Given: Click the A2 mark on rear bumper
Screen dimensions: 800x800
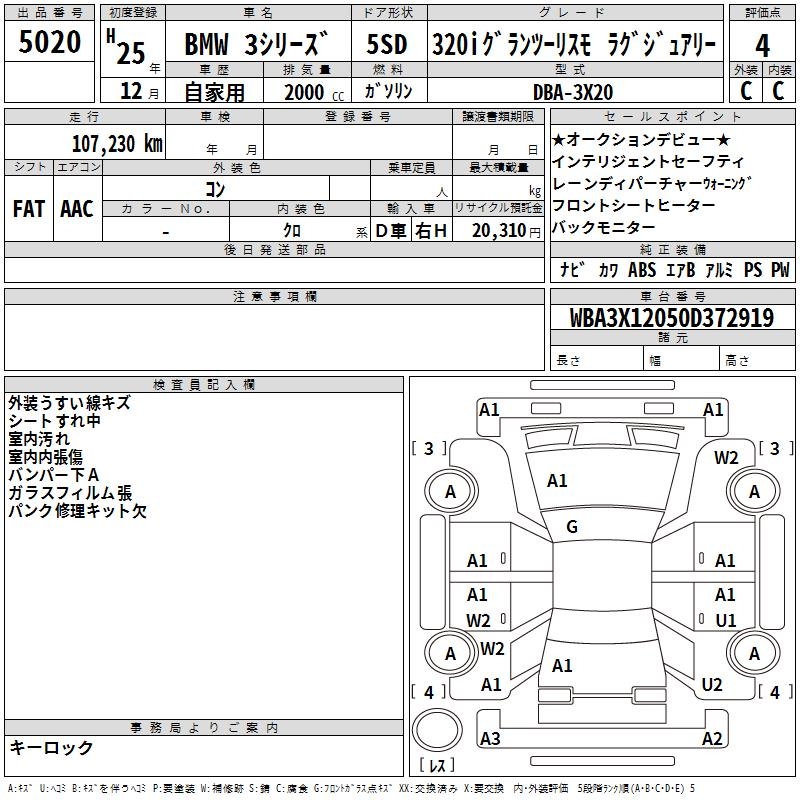Looking at the screenshot, I should 712,738.
